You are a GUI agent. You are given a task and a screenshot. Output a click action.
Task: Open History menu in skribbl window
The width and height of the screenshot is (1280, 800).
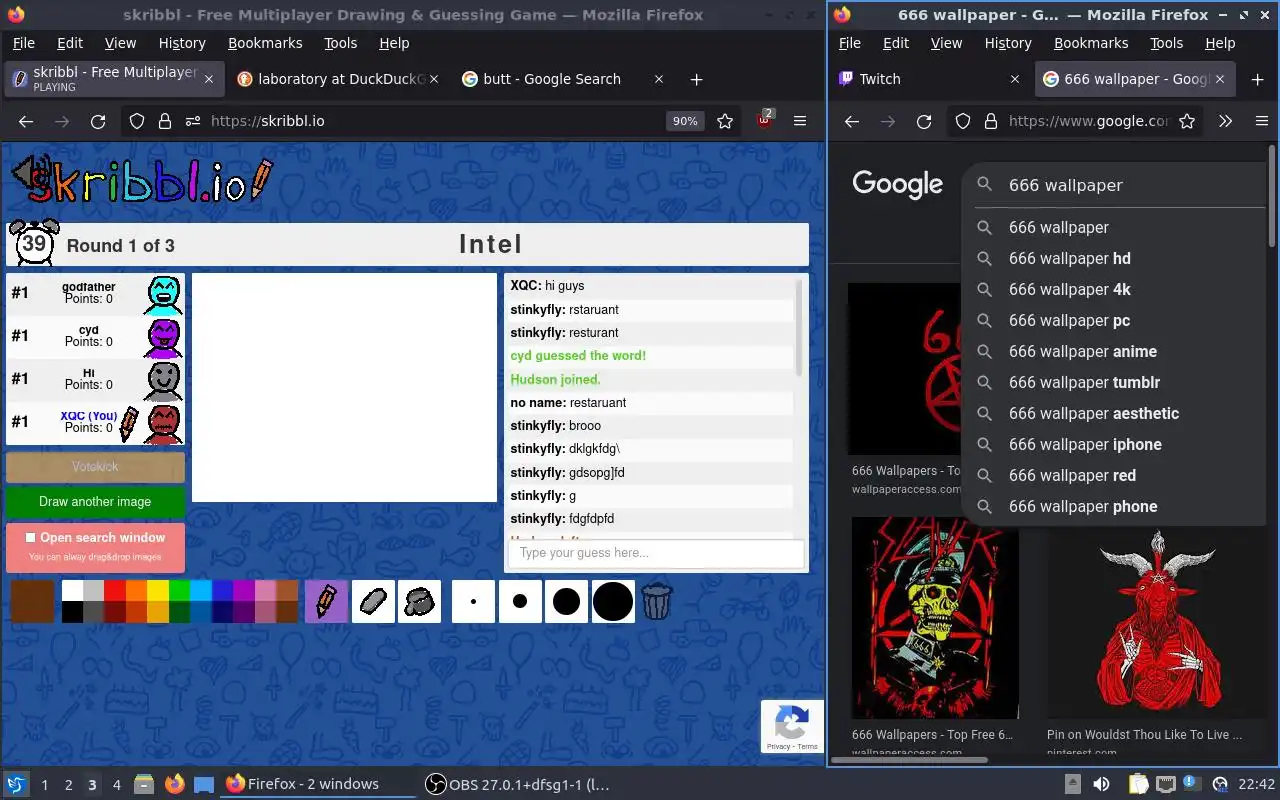tap(182, 43)
